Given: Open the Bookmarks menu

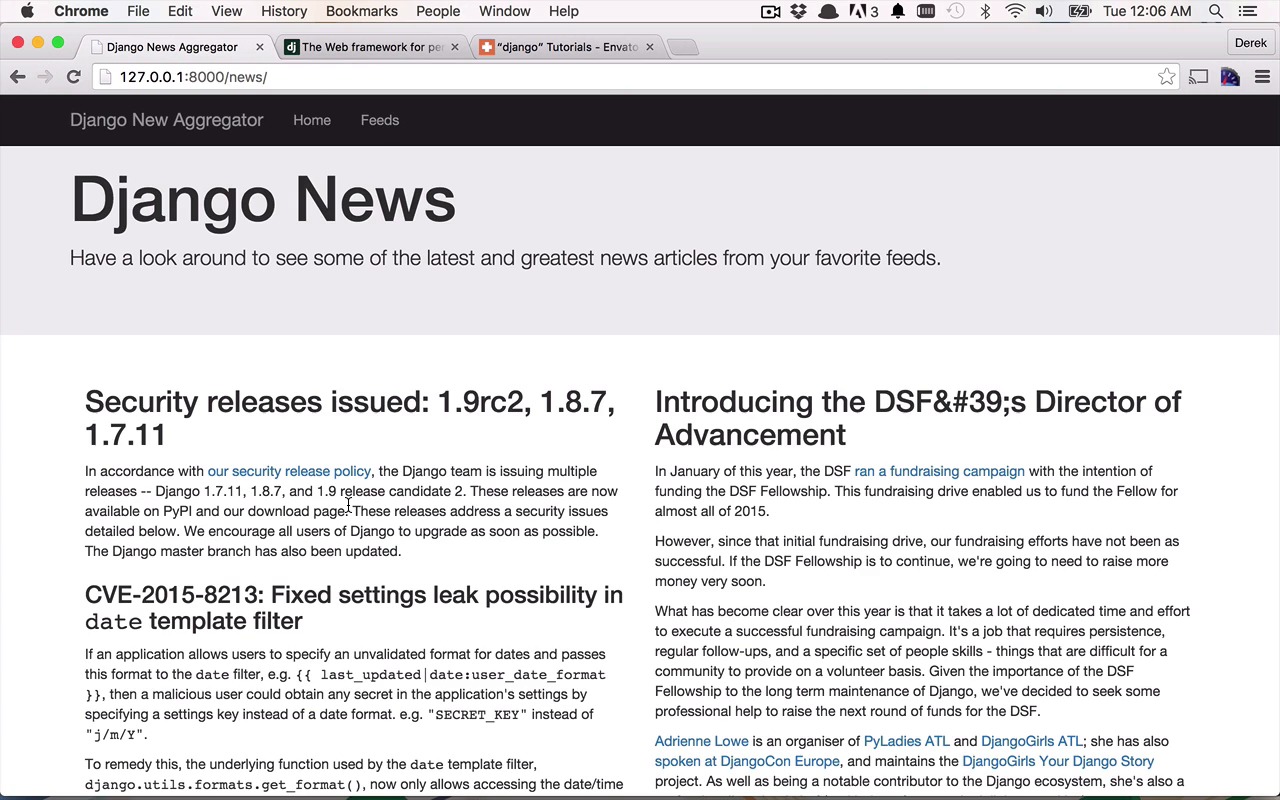Looking at the screenshot, I should (362, 11).
